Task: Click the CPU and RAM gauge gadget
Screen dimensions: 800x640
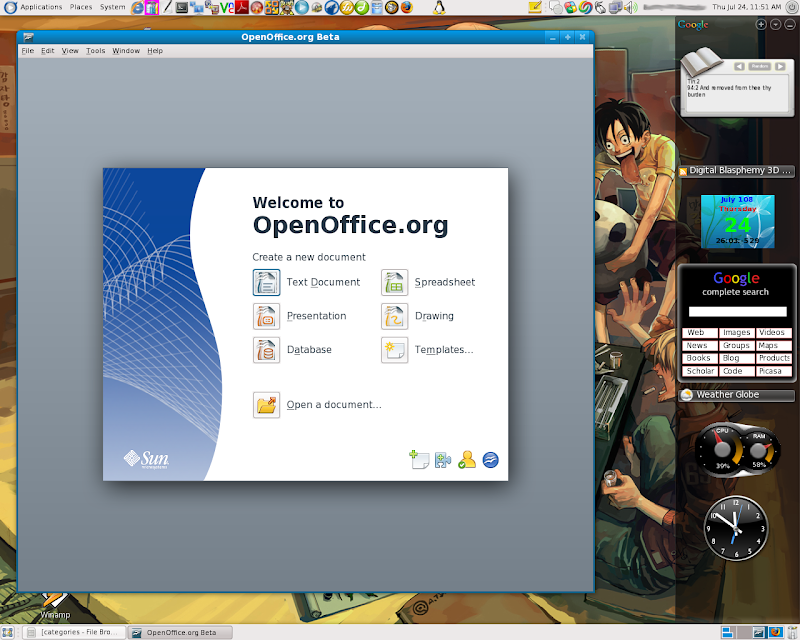Action: coord(737,450)
